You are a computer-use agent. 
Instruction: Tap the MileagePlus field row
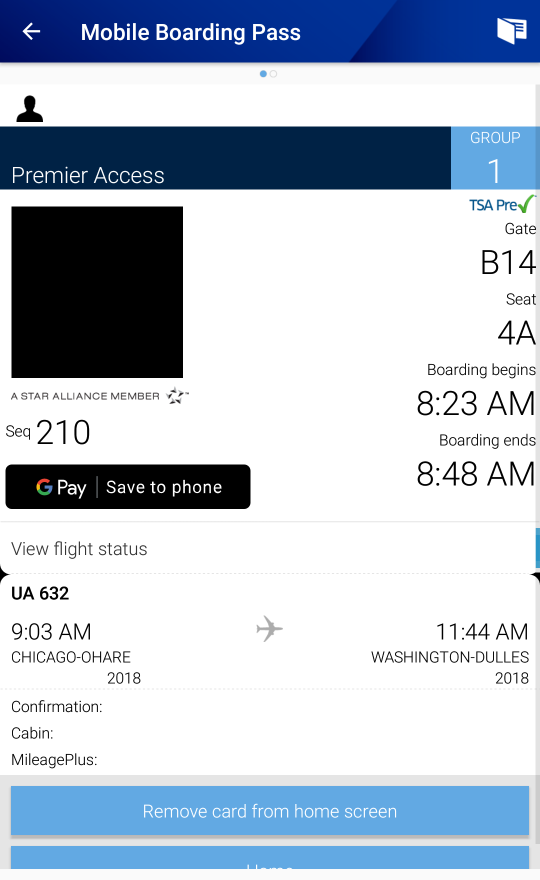pos(269,759)
